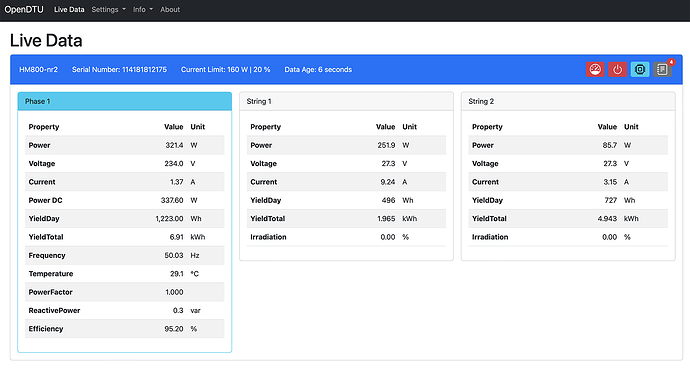The height and width of the screenshot is (377, 690).
Task: Expand the Info dropdown menu
Action: pyautogui.click(x=143, y=9)
